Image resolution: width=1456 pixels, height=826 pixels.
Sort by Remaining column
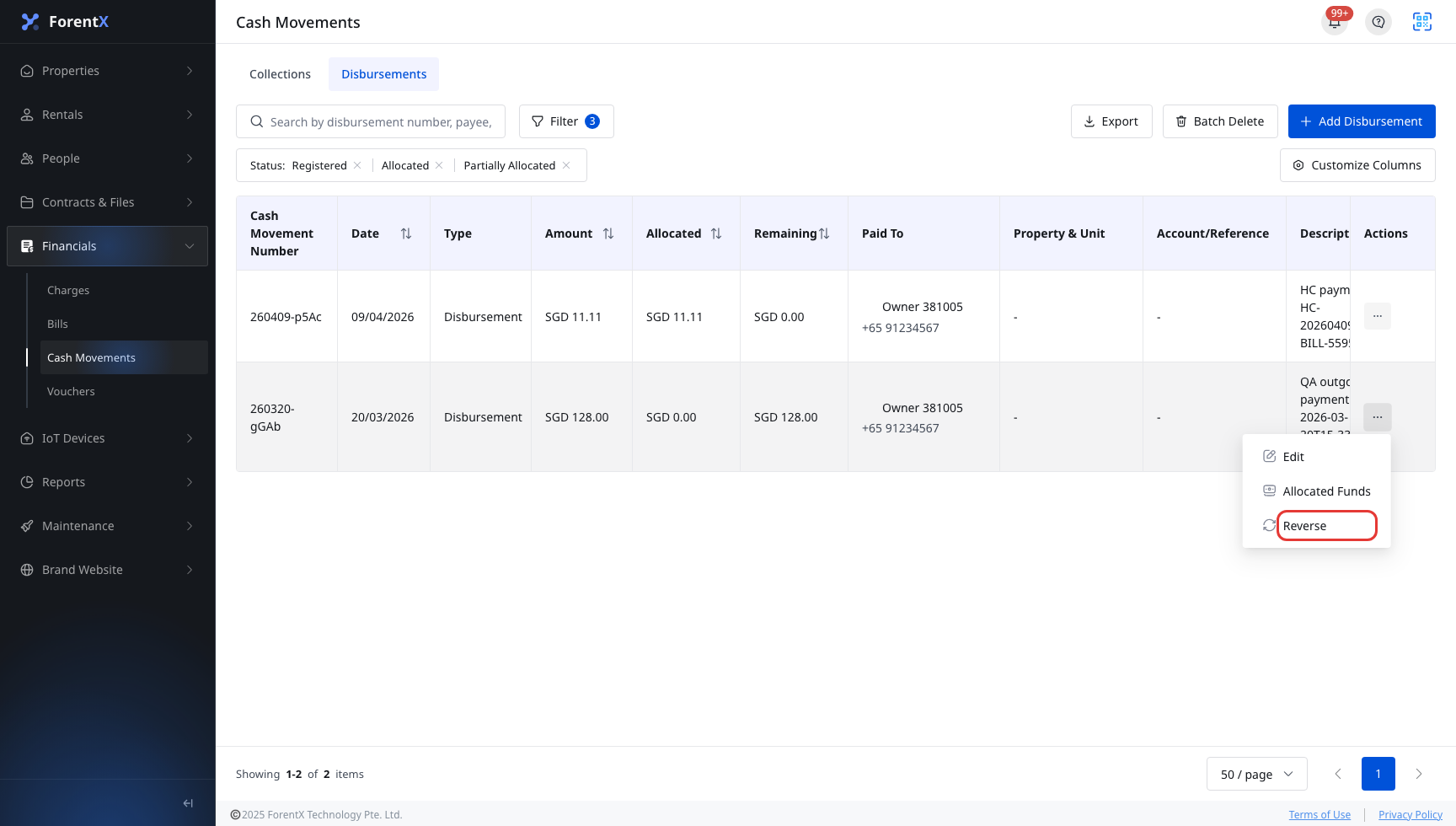(824, 233)
